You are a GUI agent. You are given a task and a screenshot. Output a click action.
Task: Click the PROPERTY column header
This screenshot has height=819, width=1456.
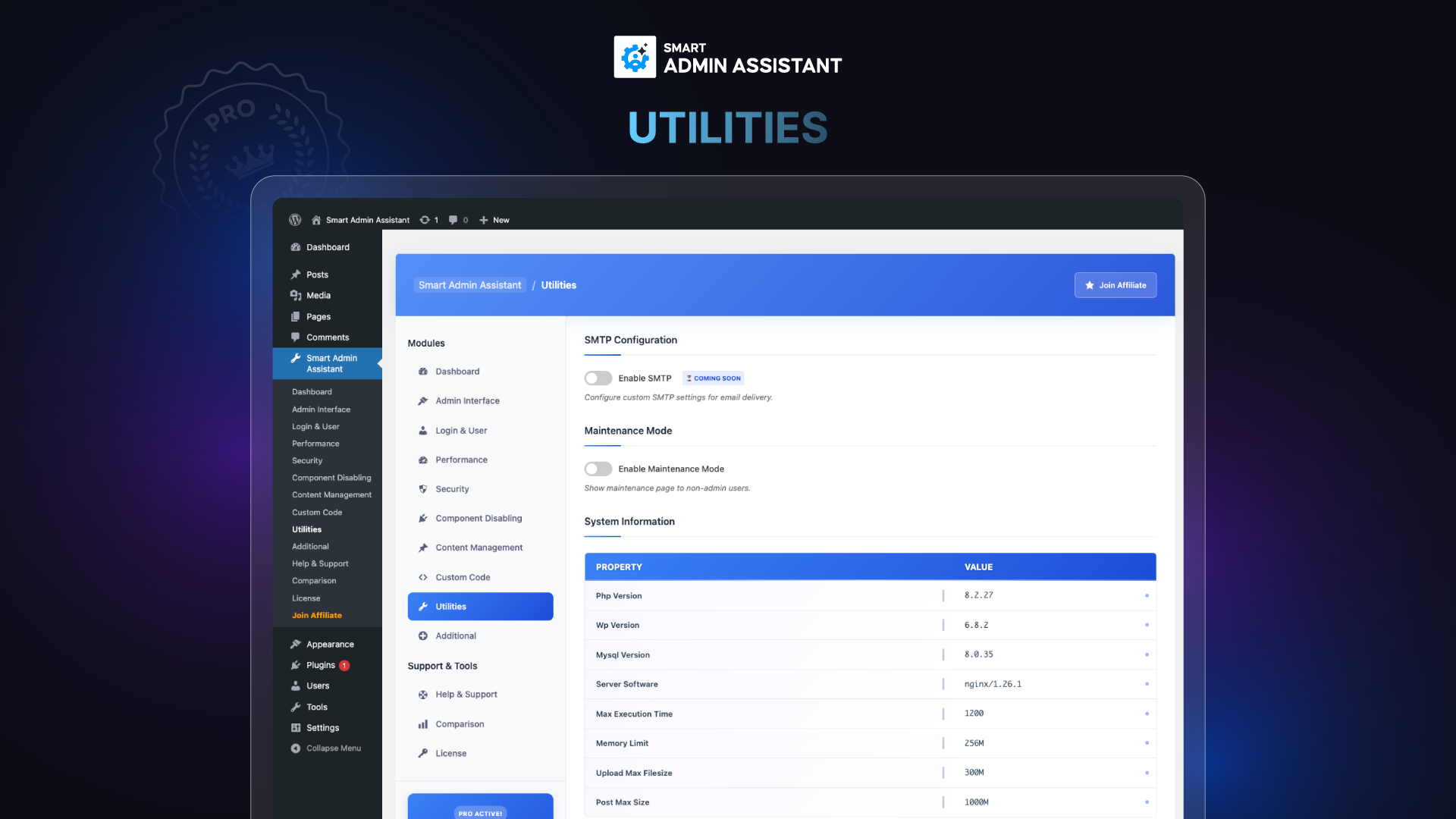tap(619, 566)
